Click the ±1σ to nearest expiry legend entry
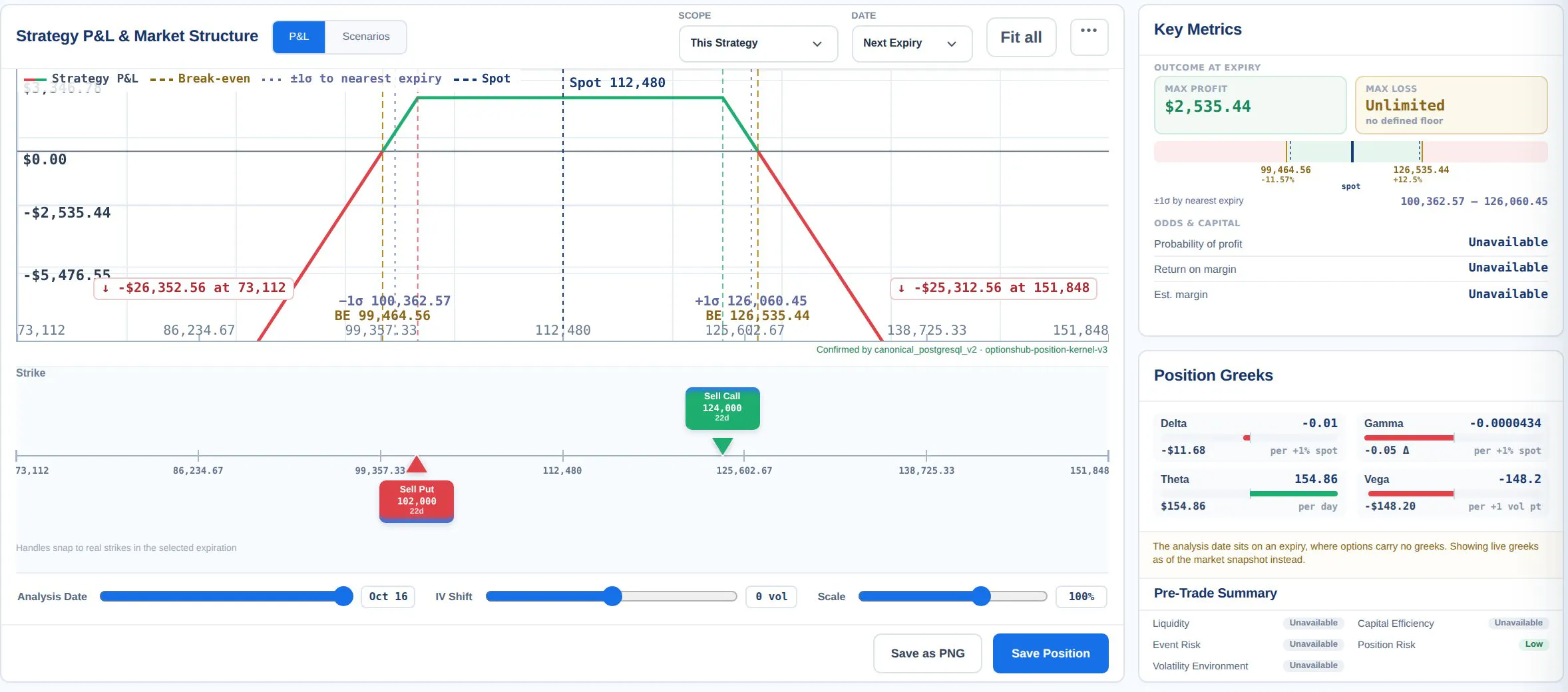1568x692 pixels. (351, 79)
